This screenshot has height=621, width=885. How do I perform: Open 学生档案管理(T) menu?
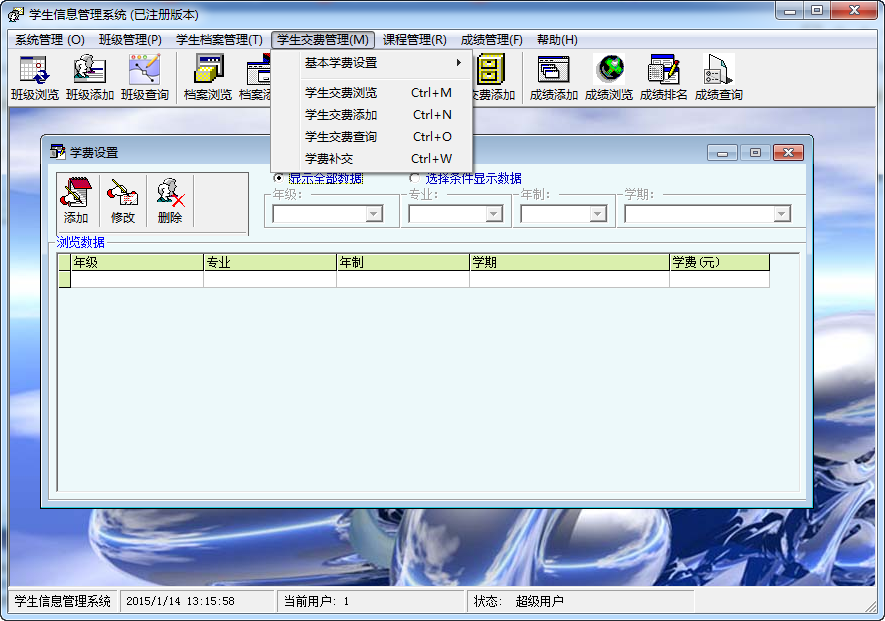click(219, 40)
